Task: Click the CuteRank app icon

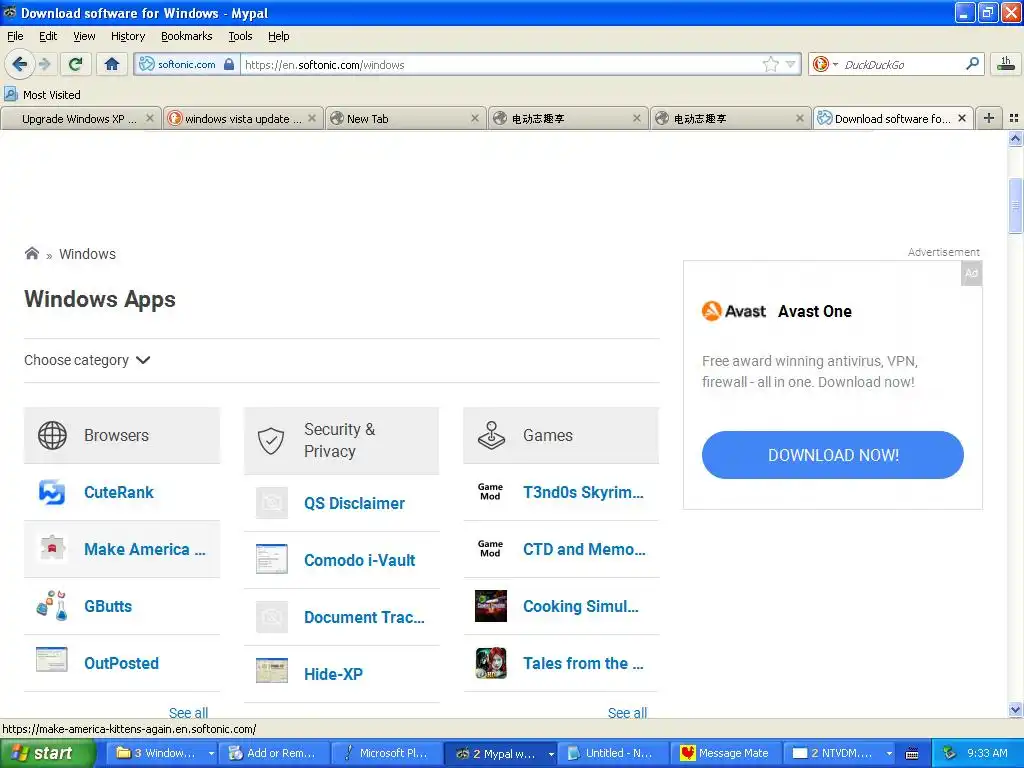Action: pyautogui.click(x=52, y=492)
